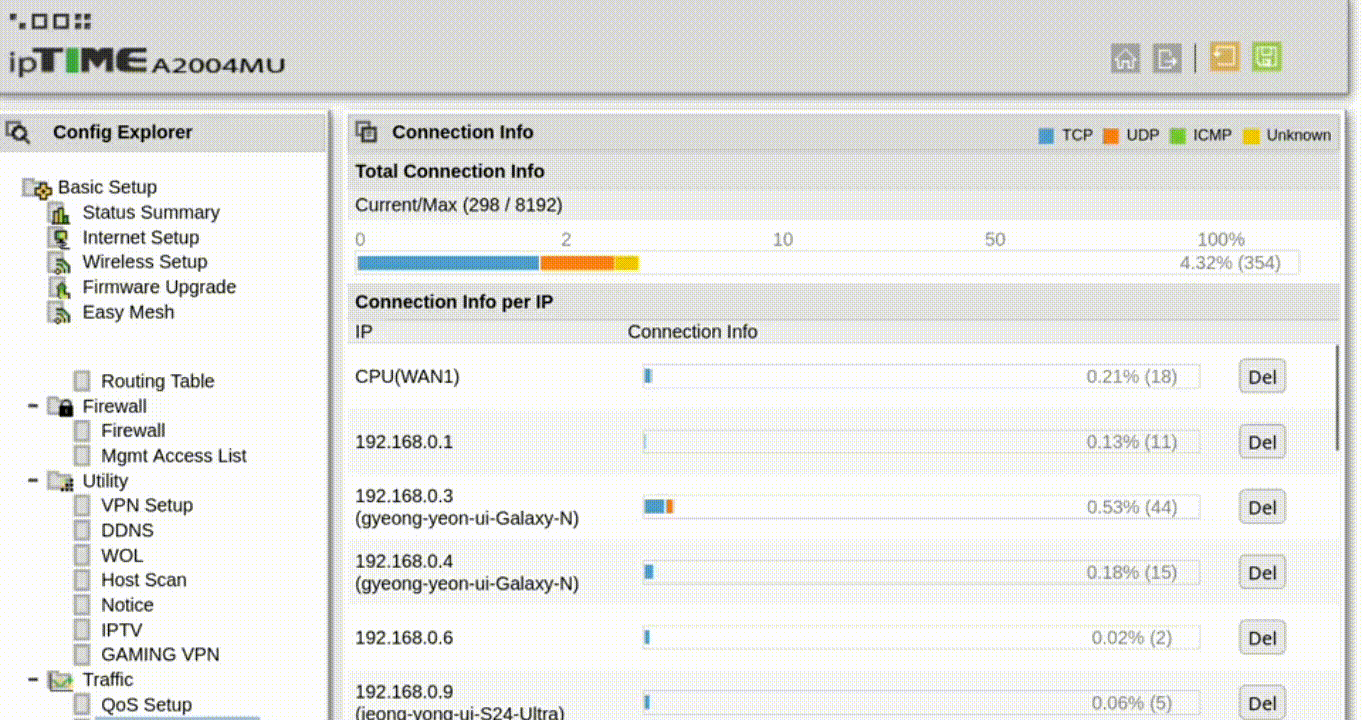Click the Easy Mesh icon
Screen dimensions: 1362x720
pos(61,313)
